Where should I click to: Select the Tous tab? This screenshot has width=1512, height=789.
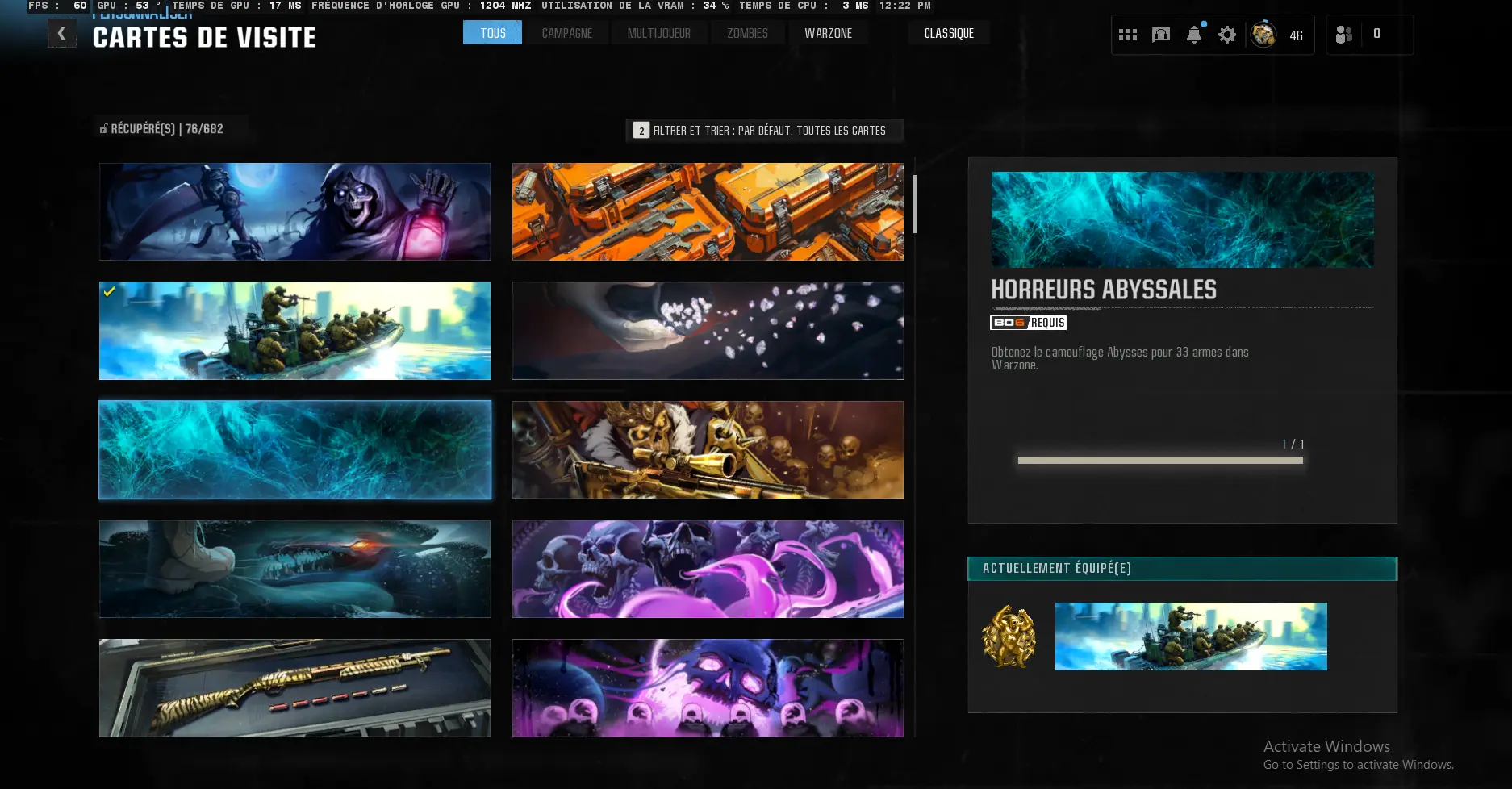point(492,33)
